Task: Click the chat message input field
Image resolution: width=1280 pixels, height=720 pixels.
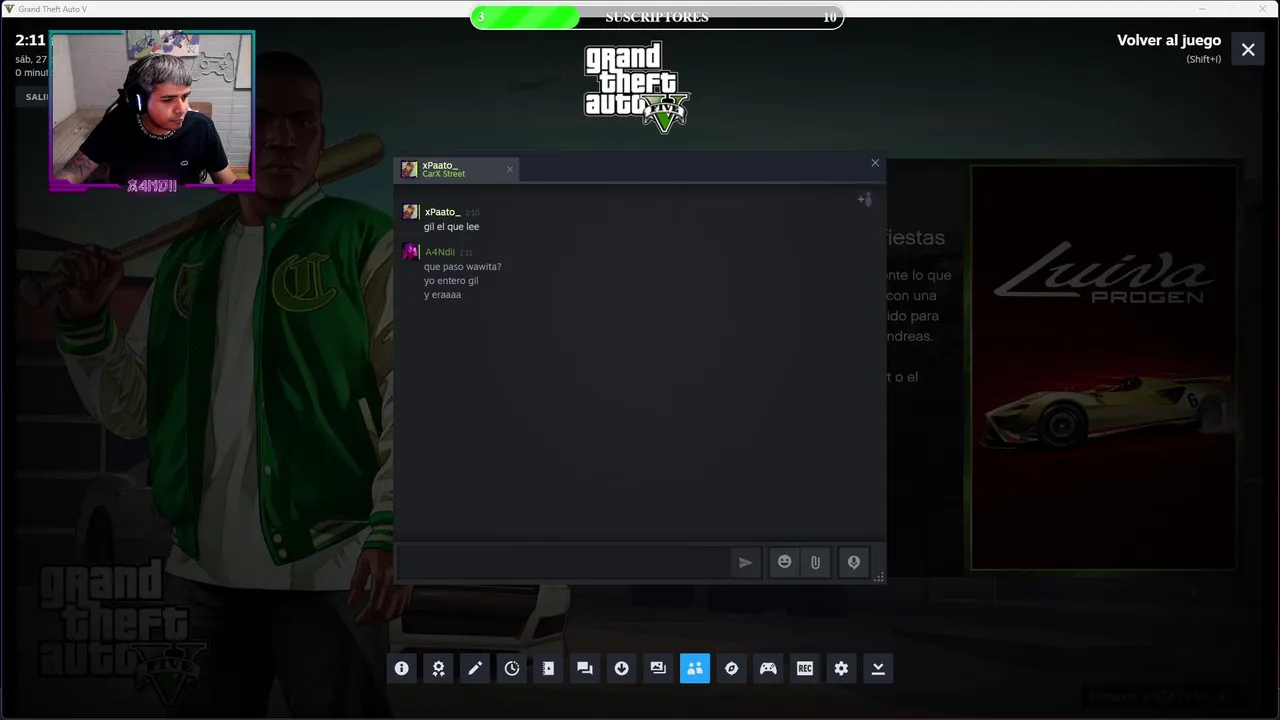Action: (x=563, y=562)
